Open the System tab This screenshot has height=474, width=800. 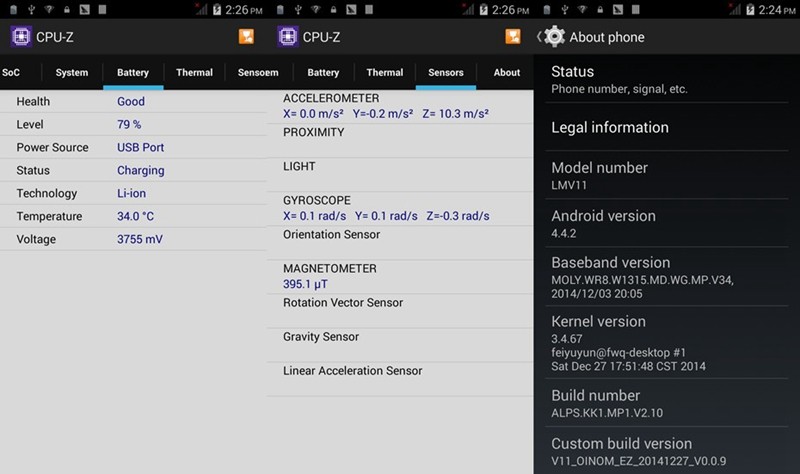pyautogui.click(x=71, y=73)
